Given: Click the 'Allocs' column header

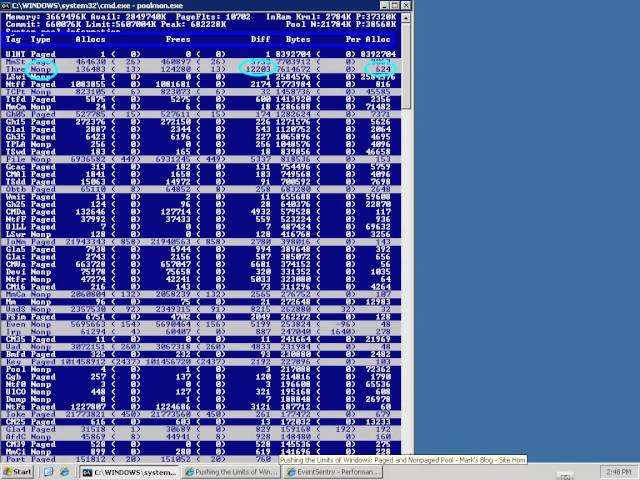Looking at the screenshot, I should pos(90,40).
